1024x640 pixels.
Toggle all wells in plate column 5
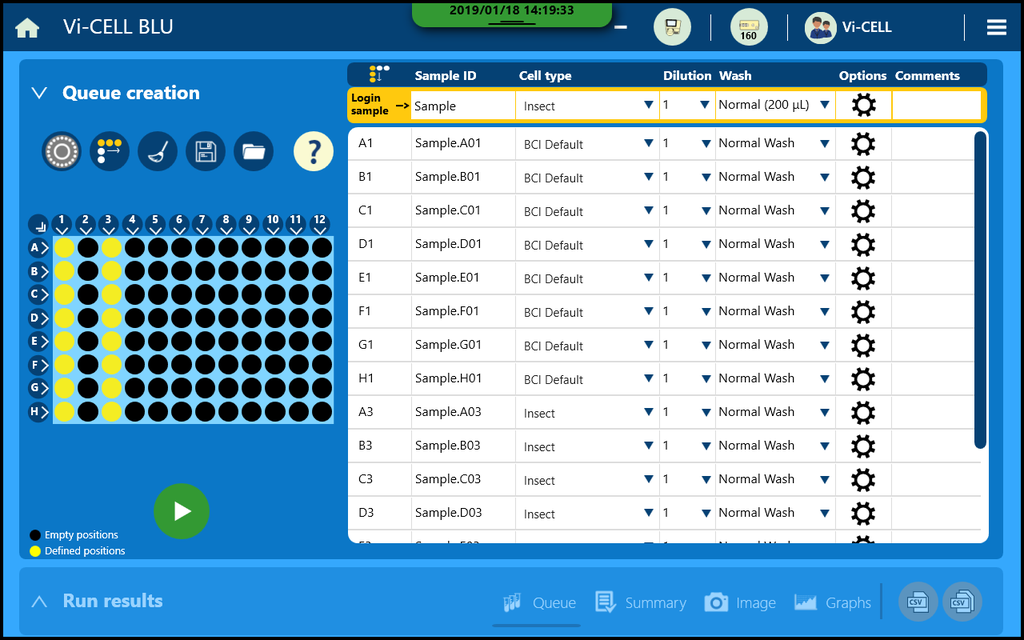(156, 223)
